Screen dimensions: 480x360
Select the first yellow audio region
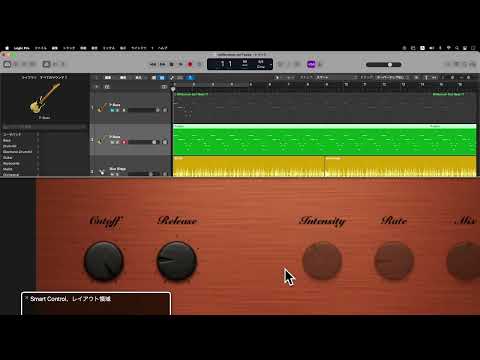pos(249,166)
